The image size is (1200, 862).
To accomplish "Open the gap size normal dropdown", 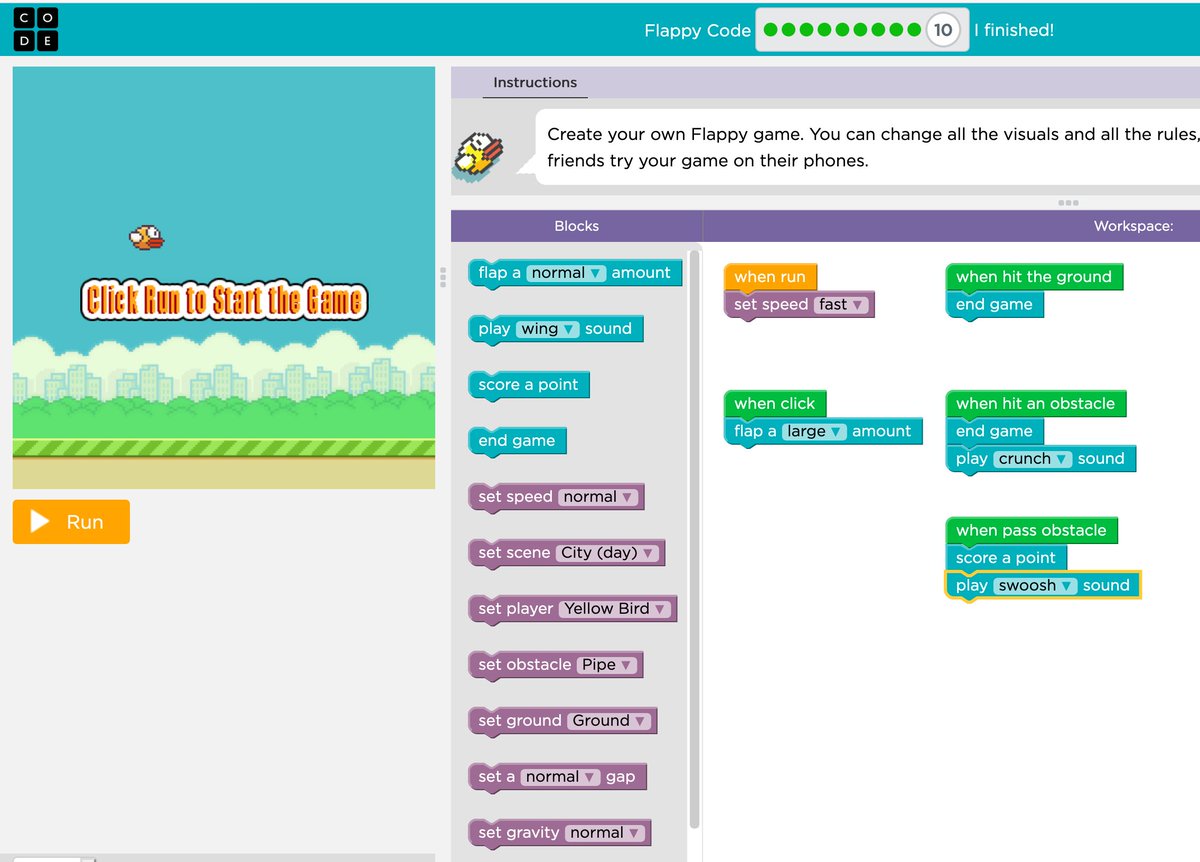I will [561, 777].
